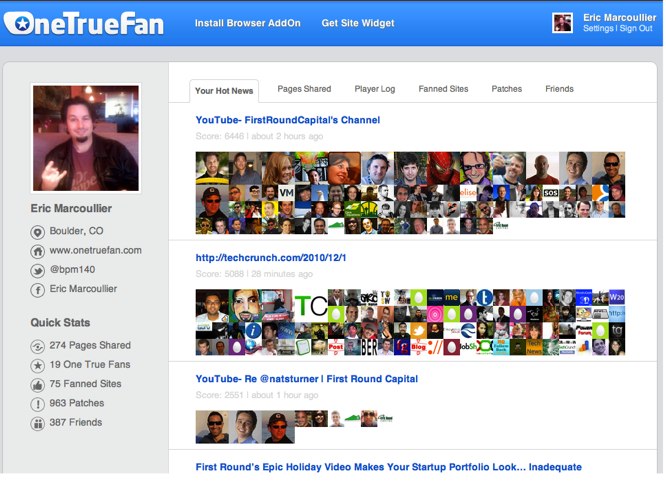
Task: Click the elise avatar tile in first story
Action: [x=468, y=193]
